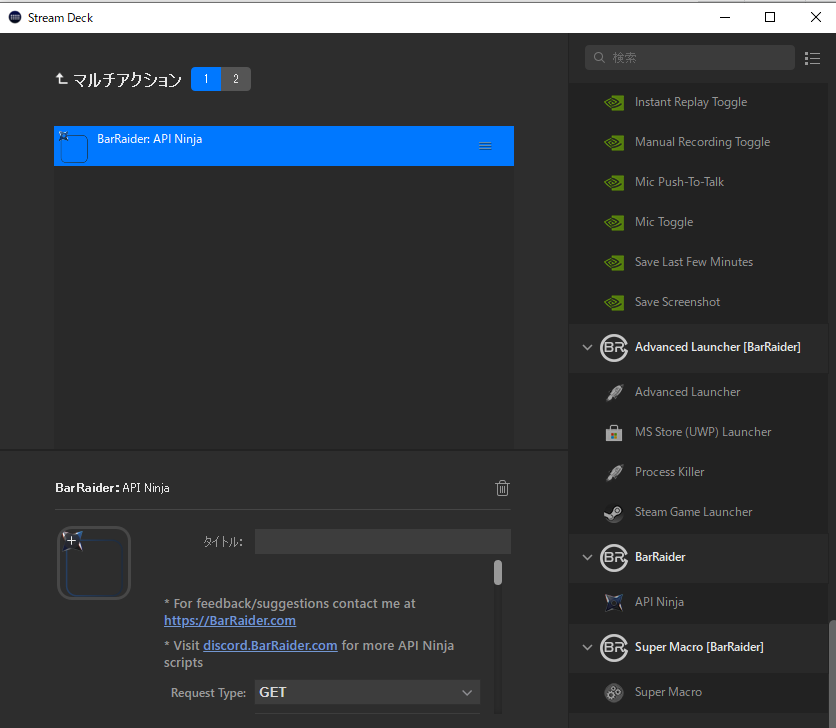Select the Super Macro action text
This screenshot has width=836, height=728.
tap(668, 693)
